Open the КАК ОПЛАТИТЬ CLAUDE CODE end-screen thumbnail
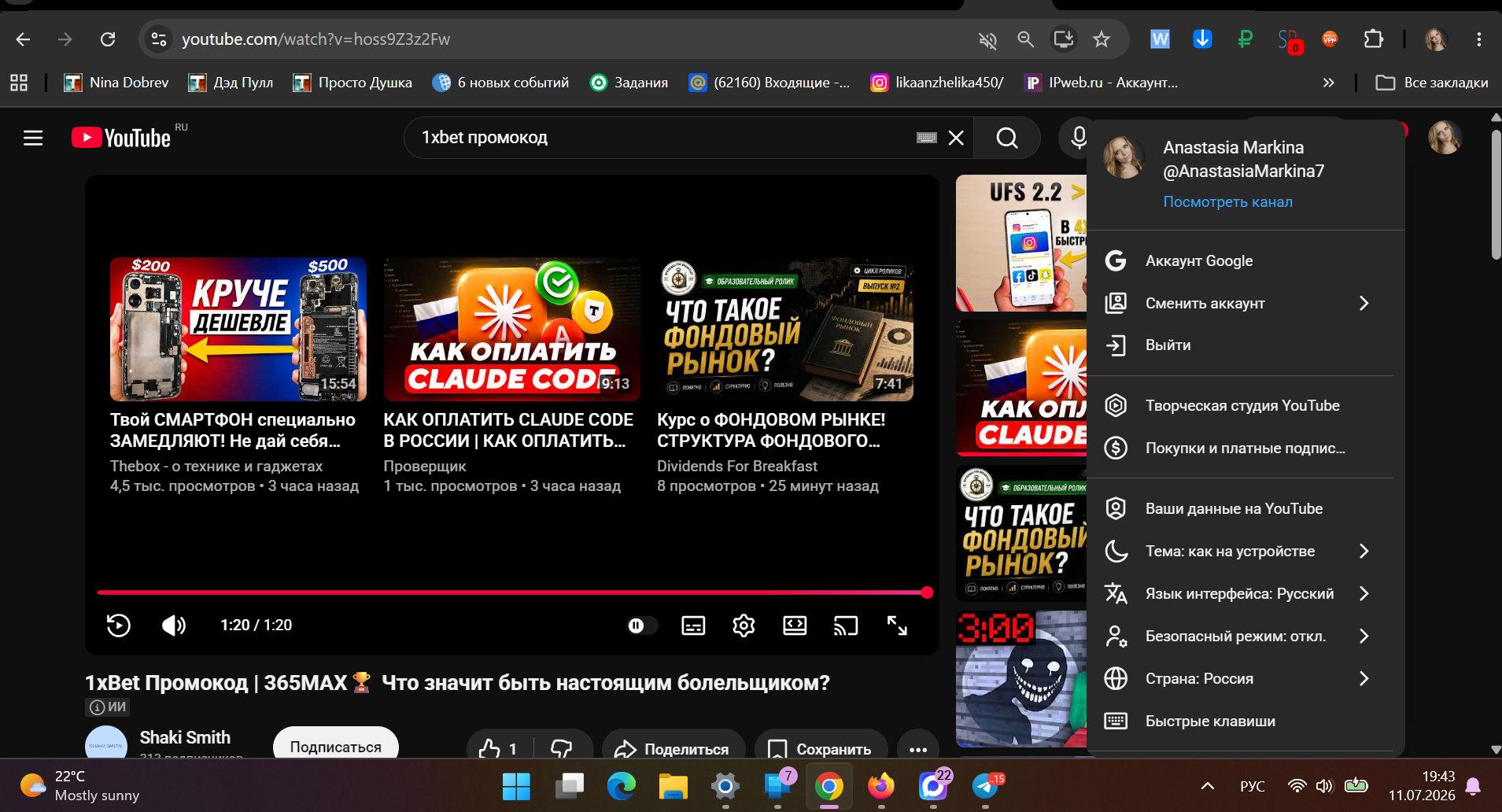1502x812 pixels. pos(512,329)
